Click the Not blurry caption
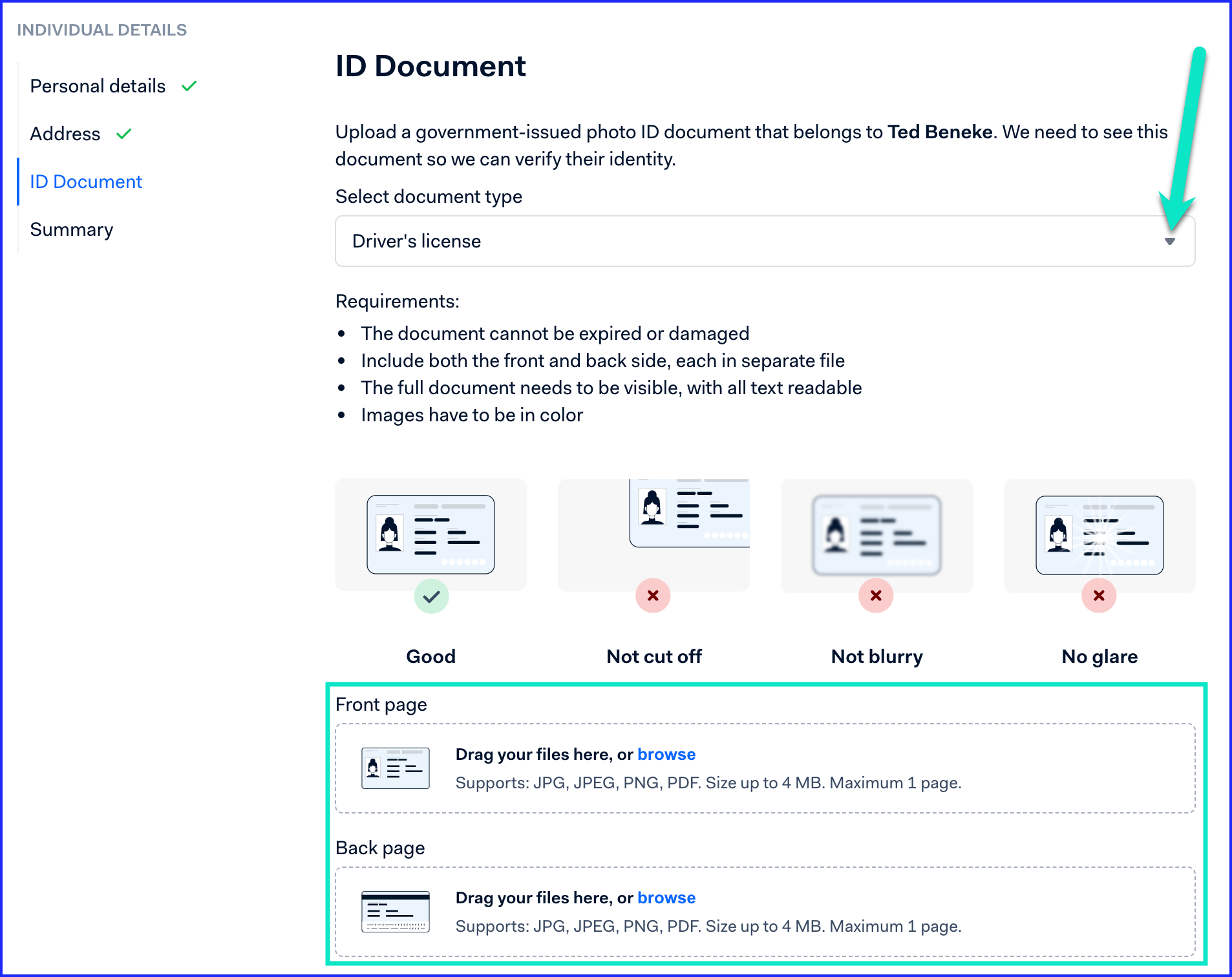This screenshot has width=1232, height=977. 877,657
